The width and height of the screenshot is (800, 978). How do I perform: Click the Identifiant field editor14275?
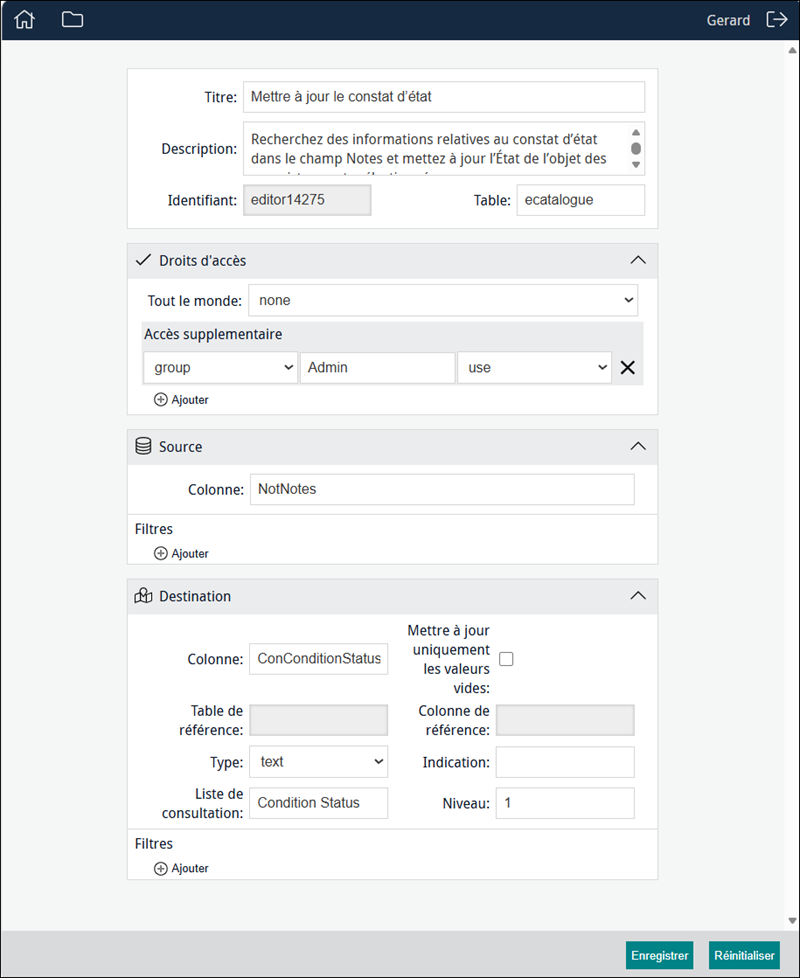[307, 200]
